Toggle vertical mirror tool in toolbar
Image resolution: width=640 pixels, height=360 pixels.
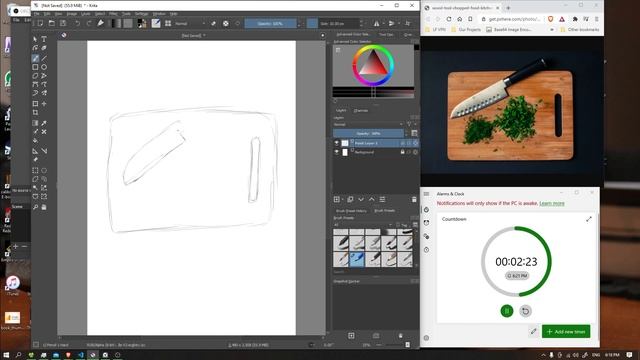pyautogui.click(x=391, y=23)
